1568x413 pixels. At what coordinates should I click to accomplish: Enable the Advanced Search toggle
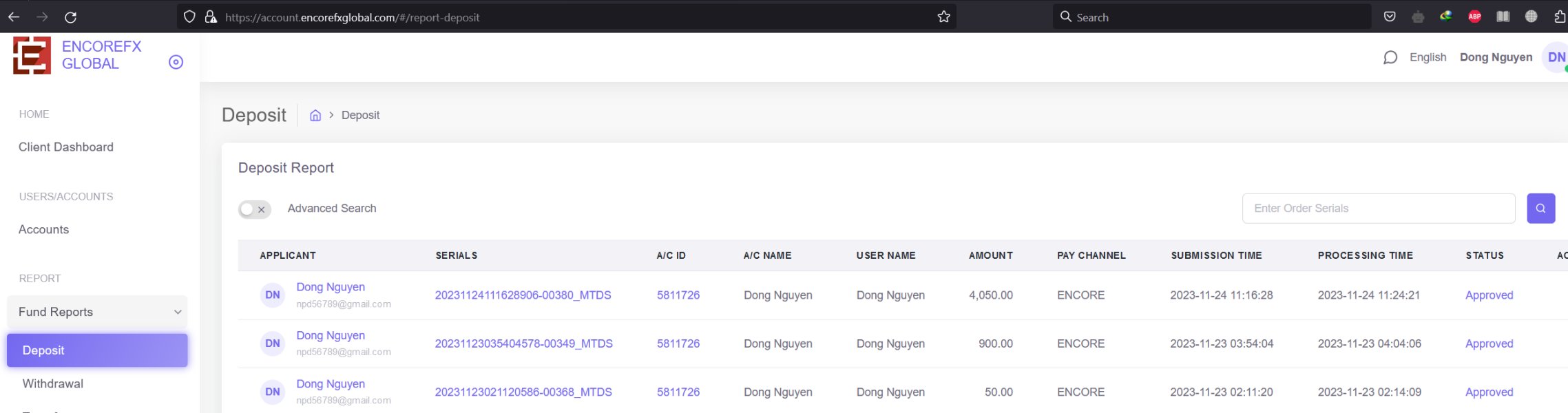254,209
